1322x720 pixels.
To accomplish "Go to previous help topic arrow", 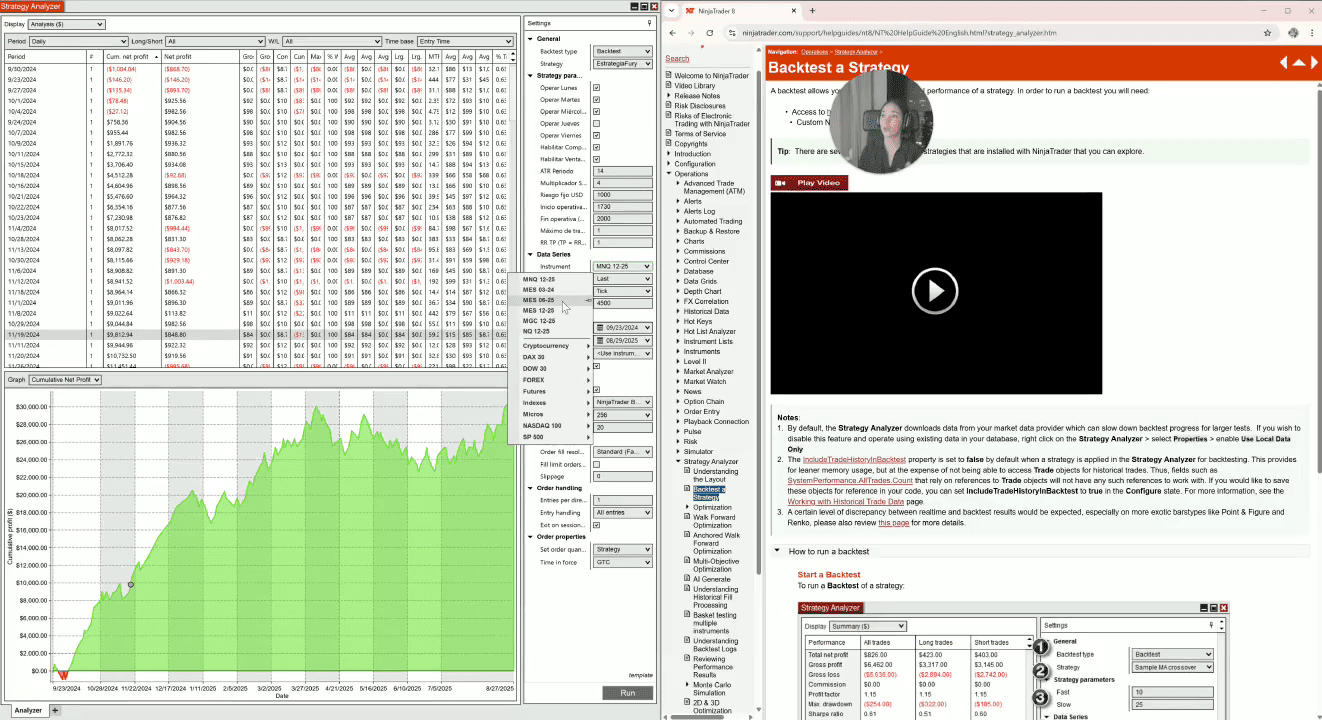I will point(1284,62).
